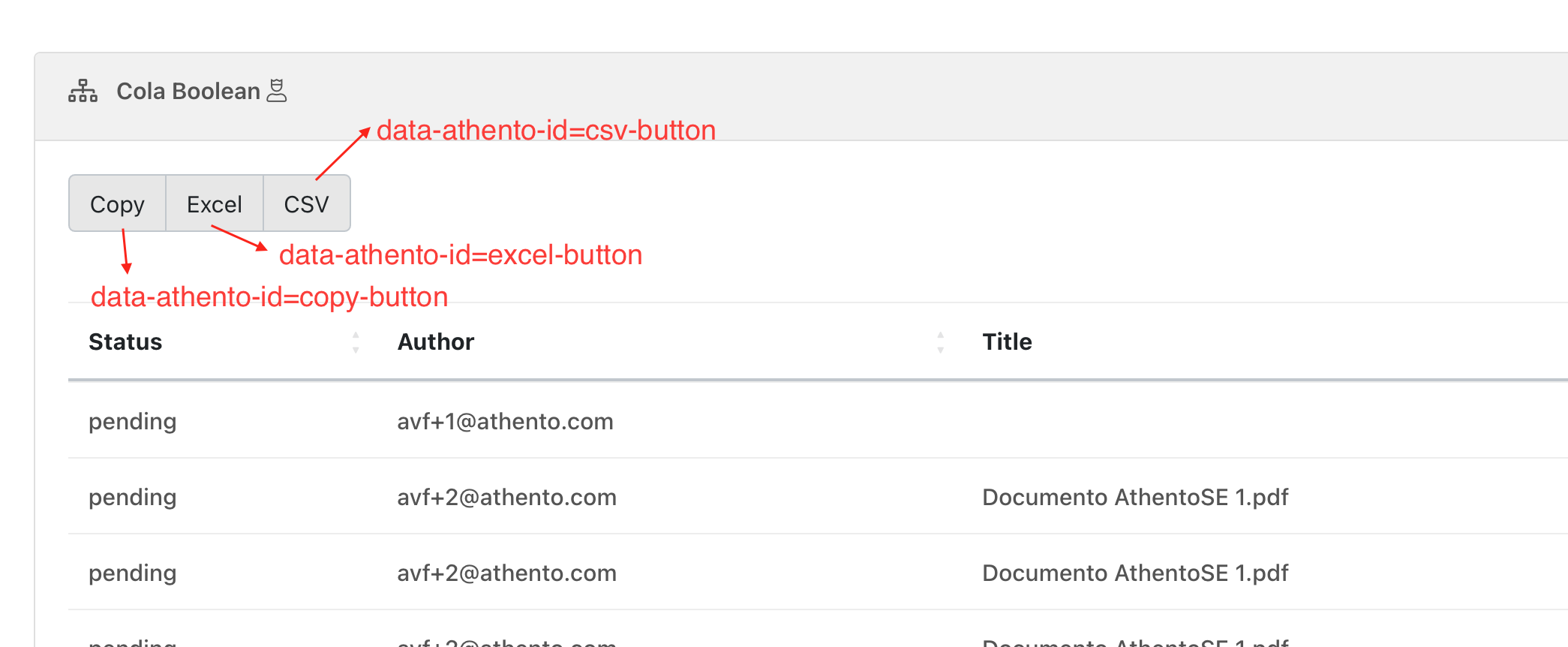Click the user icon after Cola Boolean
The image size is (1568, 647).
point(277,91)
